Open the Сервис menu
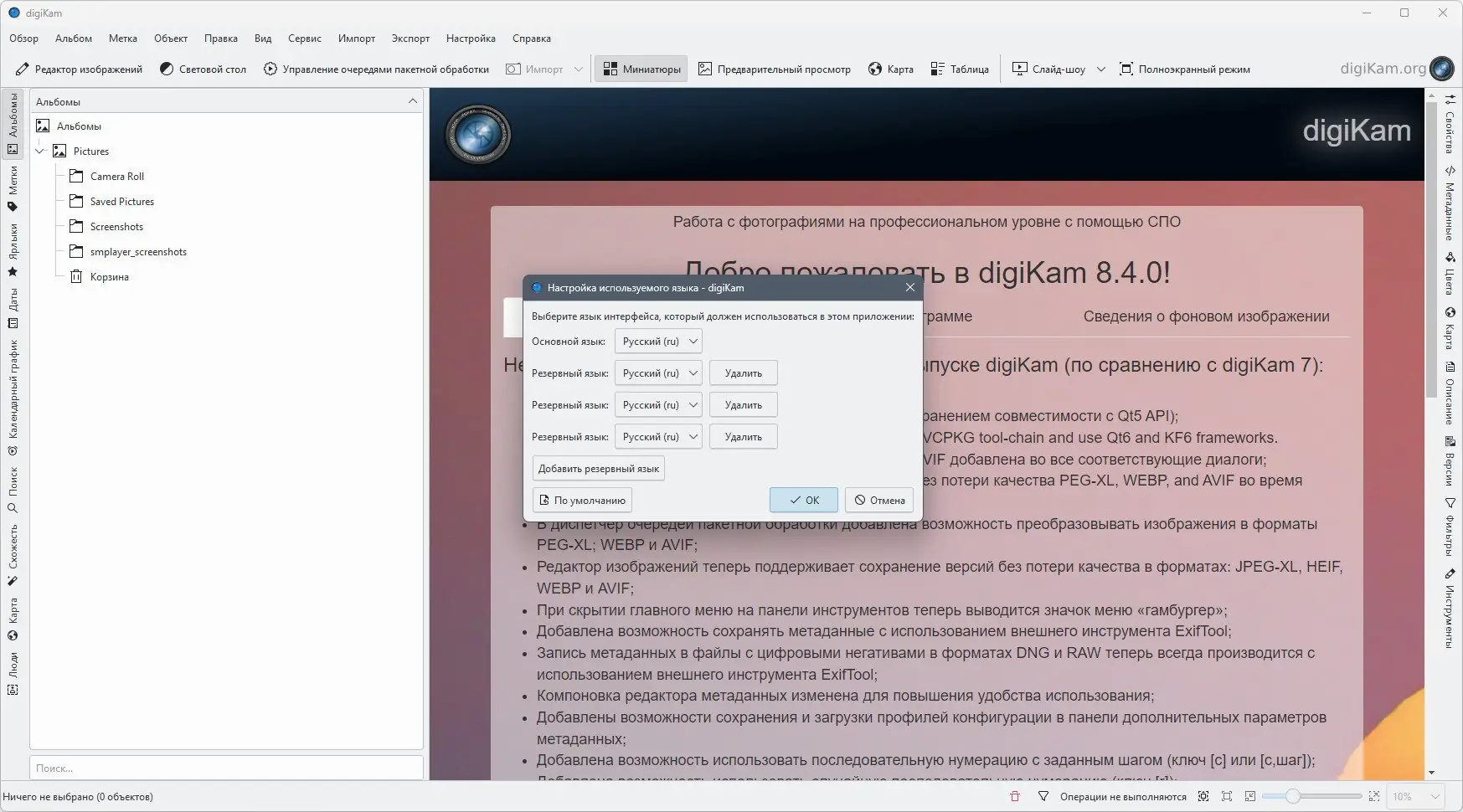 [x=305, y=39]
